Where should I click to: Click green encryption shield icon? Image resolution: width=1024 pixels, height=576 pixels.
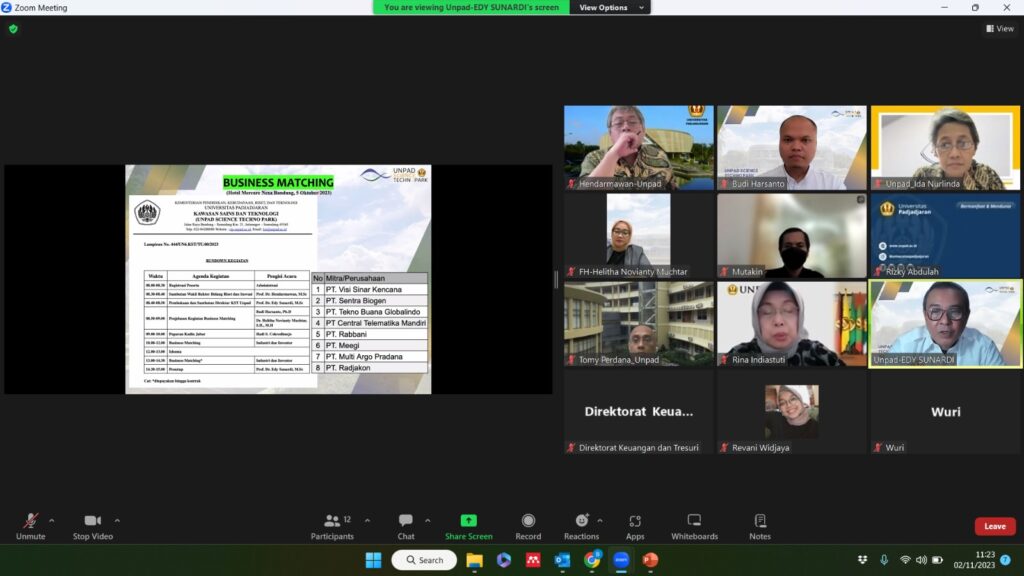[x=13, y=29]
